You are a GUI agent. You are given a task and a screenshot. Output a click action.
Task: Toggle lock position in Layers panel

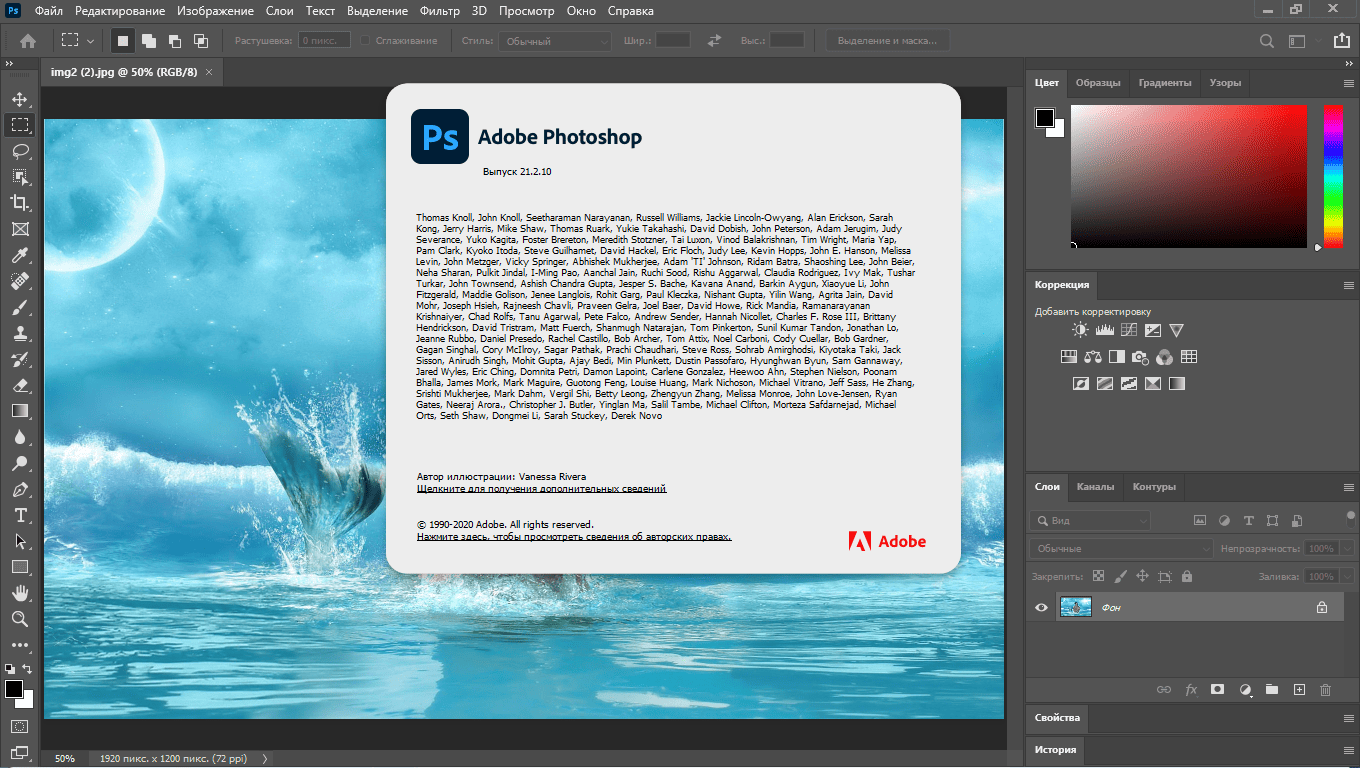tap(1142, 577)
